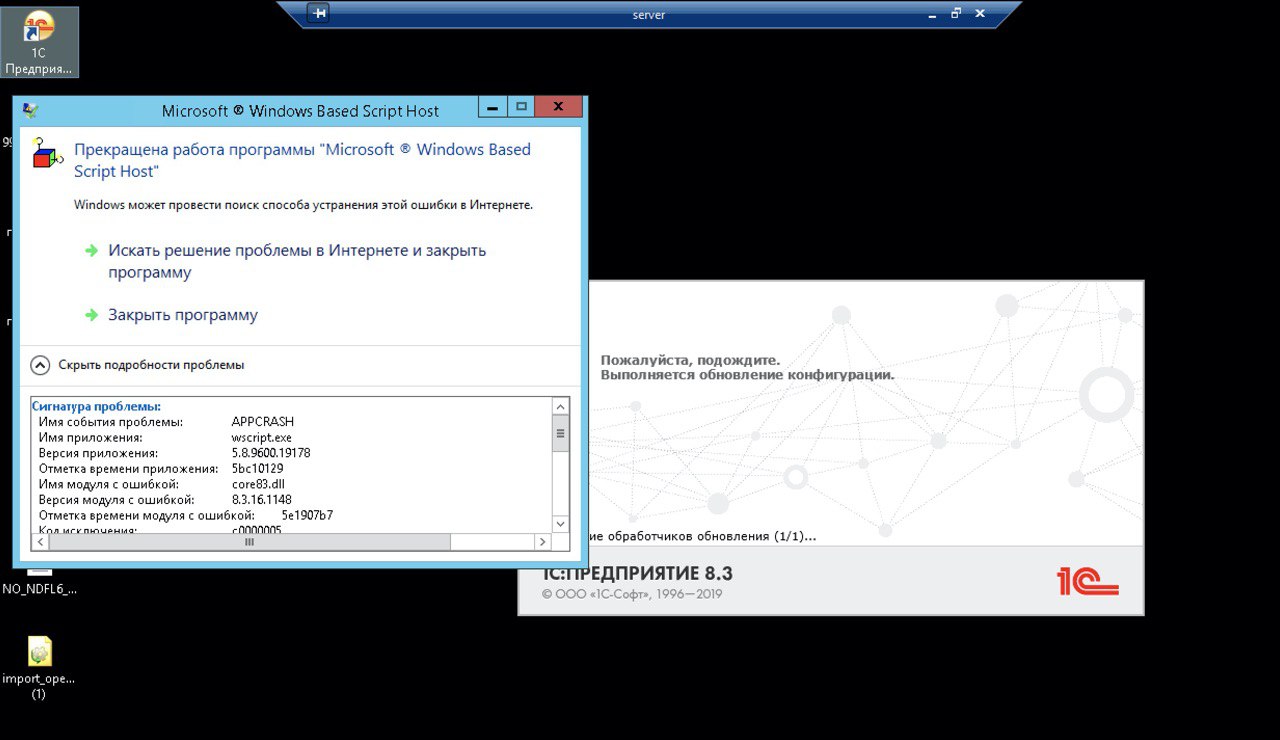
Task: Click the ООО 1С-Софт copyright line
Action: click(632, 594)
